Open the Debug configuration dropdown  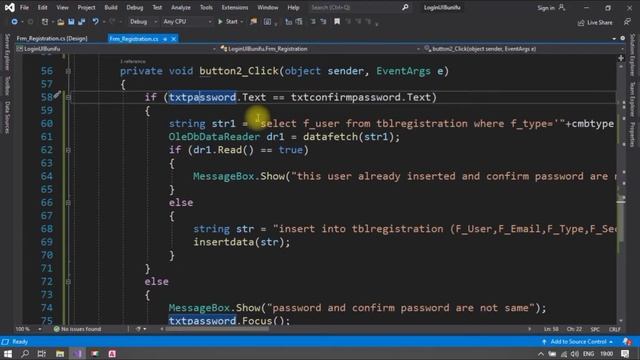pos(143,22)
